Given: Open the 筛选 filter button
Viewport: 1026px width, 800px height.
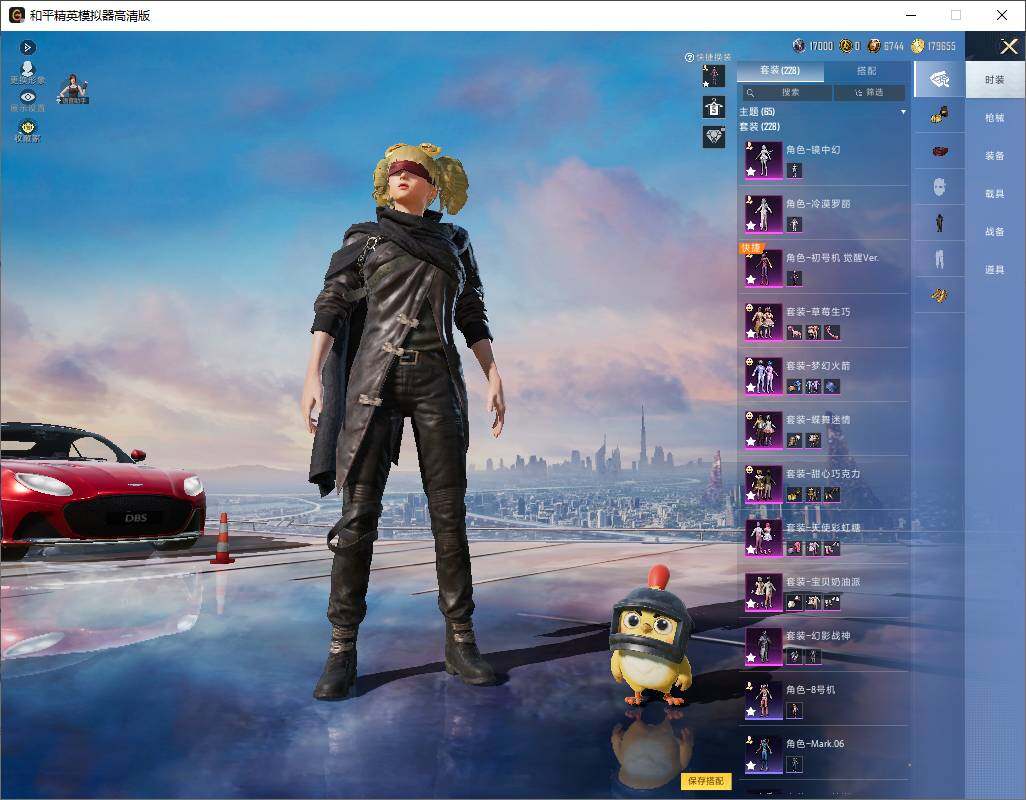Looking at the screenshot, I should [870, 92].
